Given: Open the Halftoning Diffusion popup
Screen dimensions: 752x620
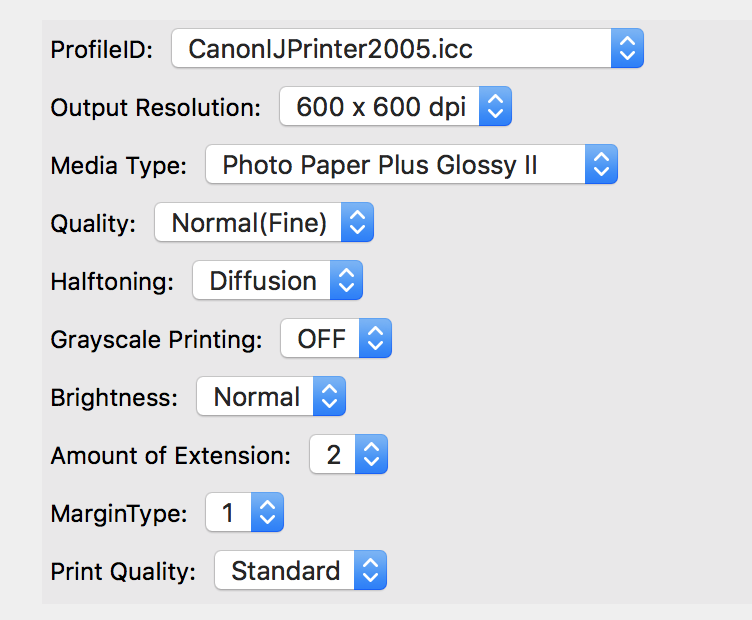Looking at the screenshot, I should [262, 281].
